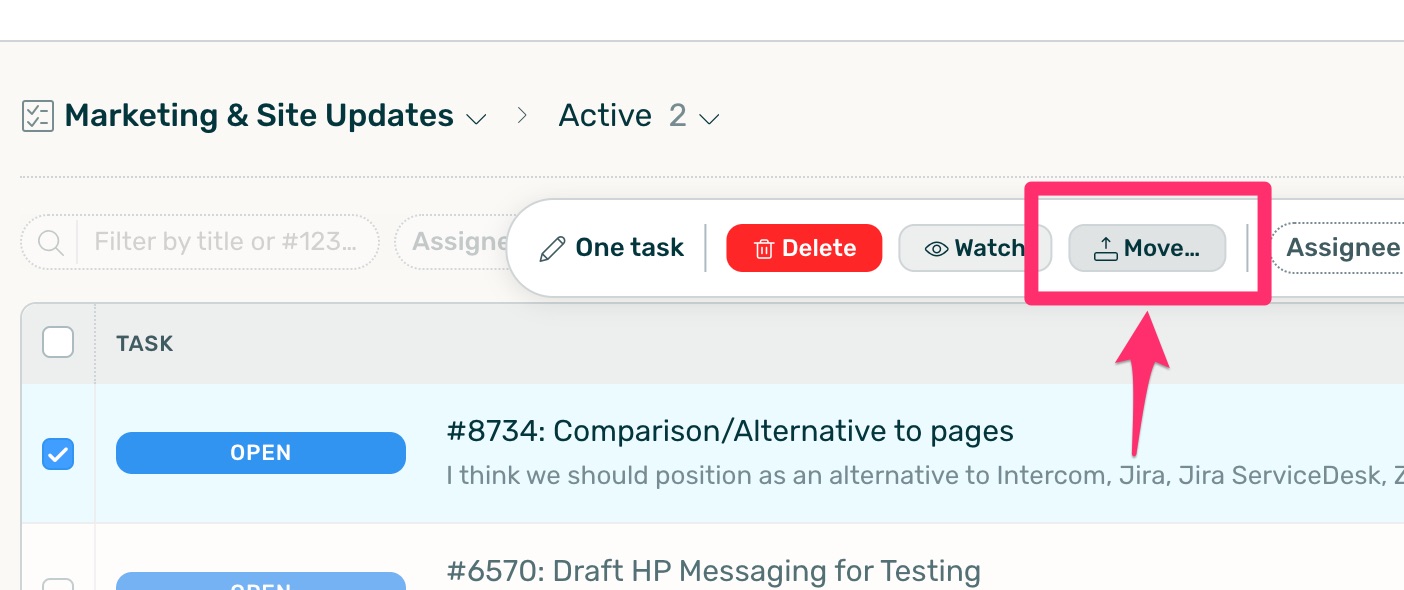Uncheck the checkbox for task #8734
The width and height of the screenshot is (1404, 590).
click(58, 454)
